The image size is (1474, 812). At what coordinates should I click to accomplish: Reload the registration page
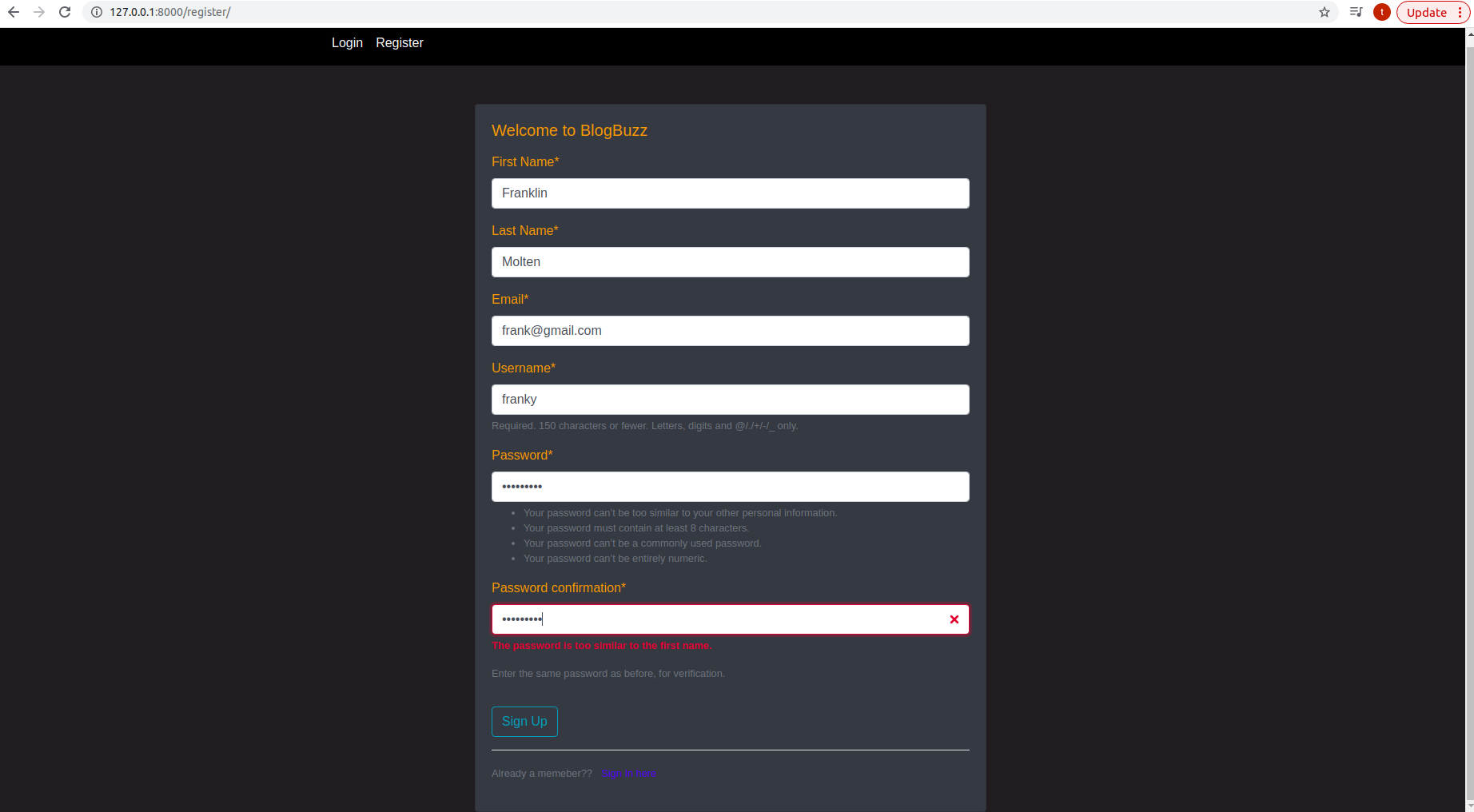click(x=65, y=12)
